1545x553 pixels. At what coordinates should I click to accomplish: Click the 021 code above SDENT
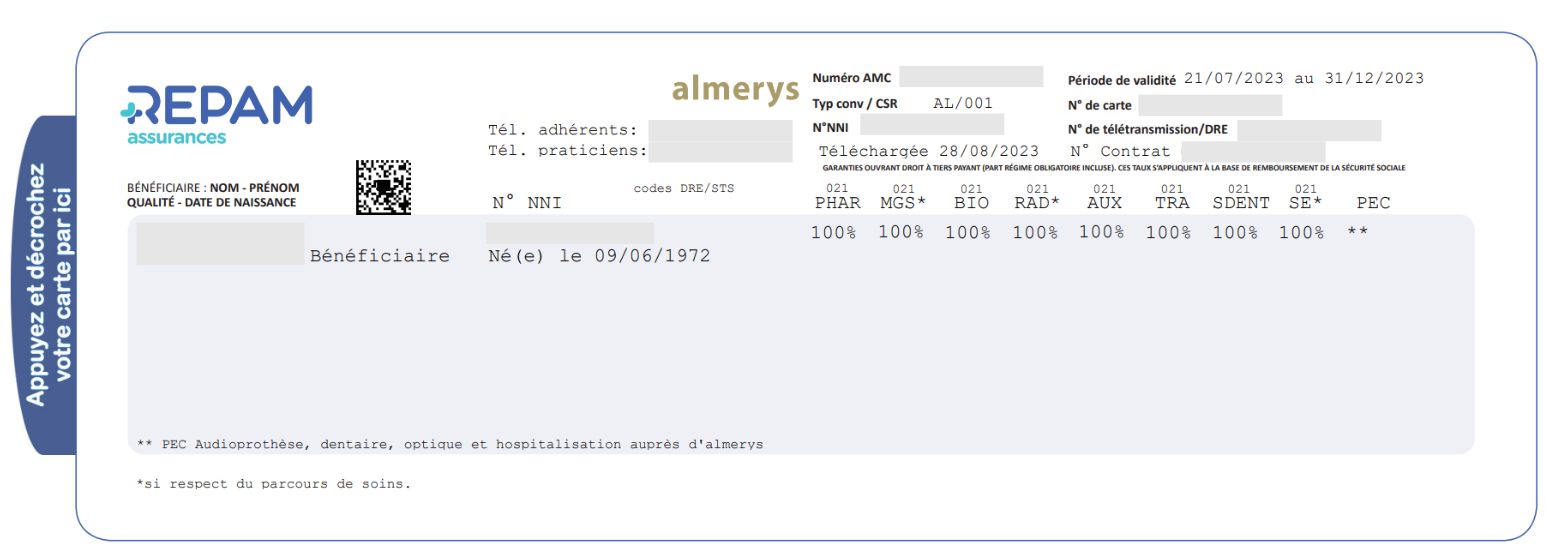point(1239,189)
